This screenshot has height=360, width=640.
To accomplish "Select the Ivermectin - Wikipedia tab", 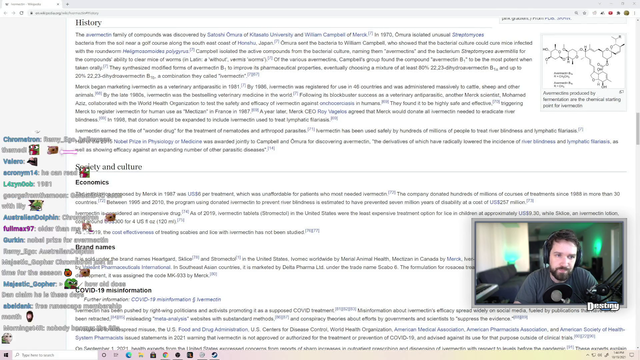I will [31, 4].
